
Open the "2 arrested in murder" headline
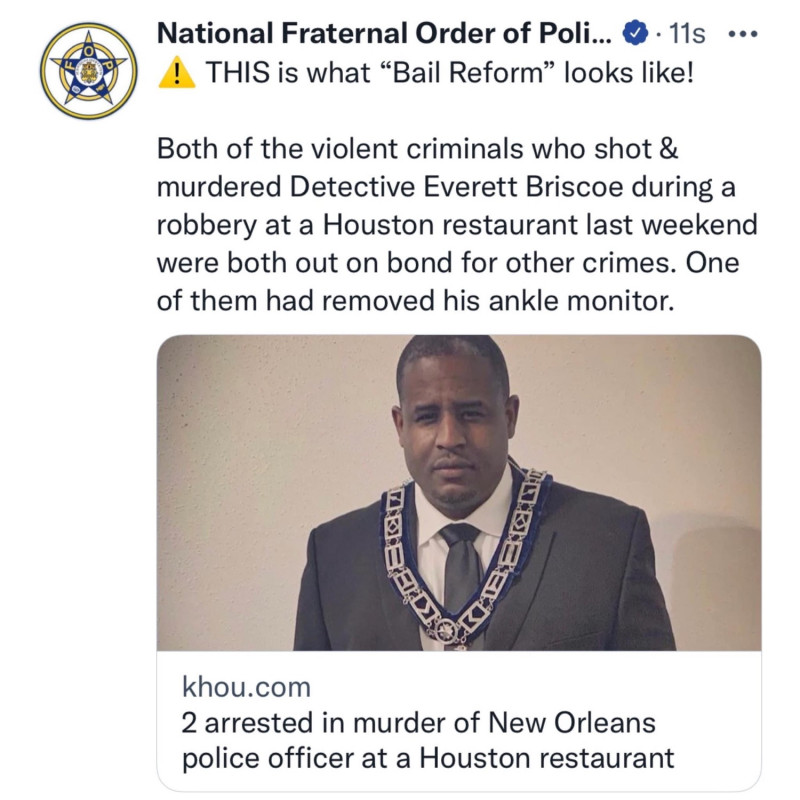pos(428,740)
